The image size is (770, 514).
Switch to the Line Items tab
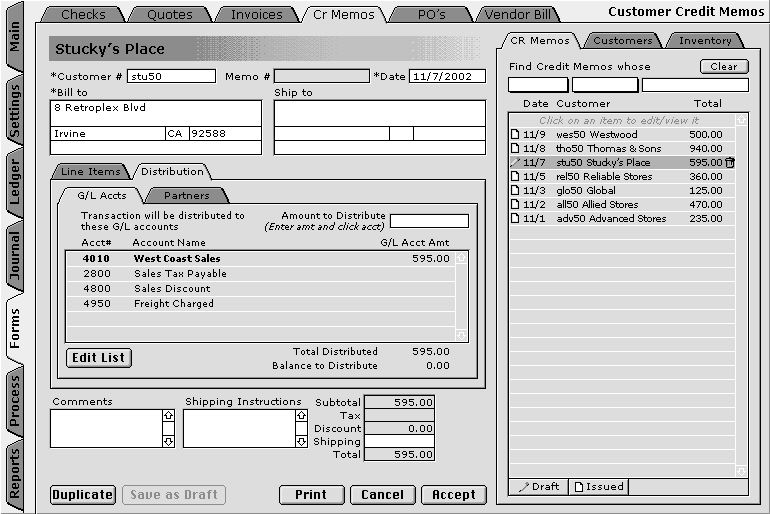coord(91,171)
